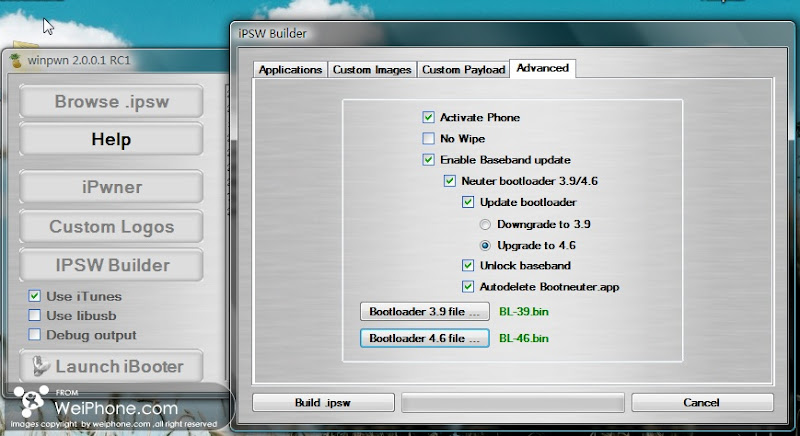Open Custom Logos in winpwn
Screen dimensions: 800x436
(111, 226)
